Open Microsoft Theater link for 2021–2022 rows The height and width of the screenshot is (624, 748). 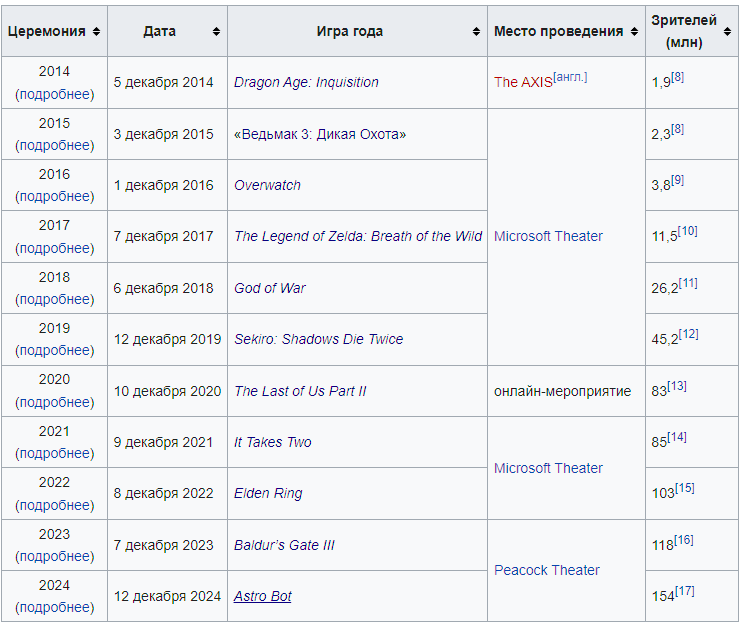pos(548,468)
